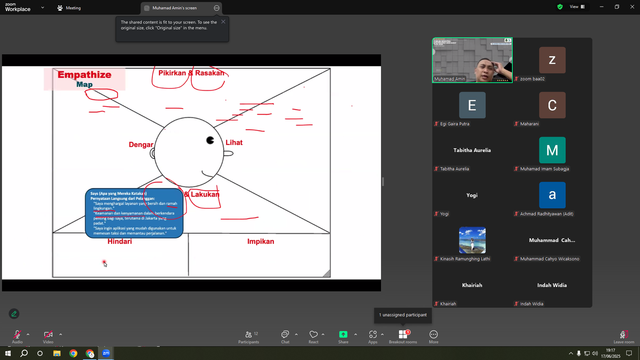This screenshot has width=640, height=360.
Task: Select the Maharani participant tile
Action: coord(552,105)
